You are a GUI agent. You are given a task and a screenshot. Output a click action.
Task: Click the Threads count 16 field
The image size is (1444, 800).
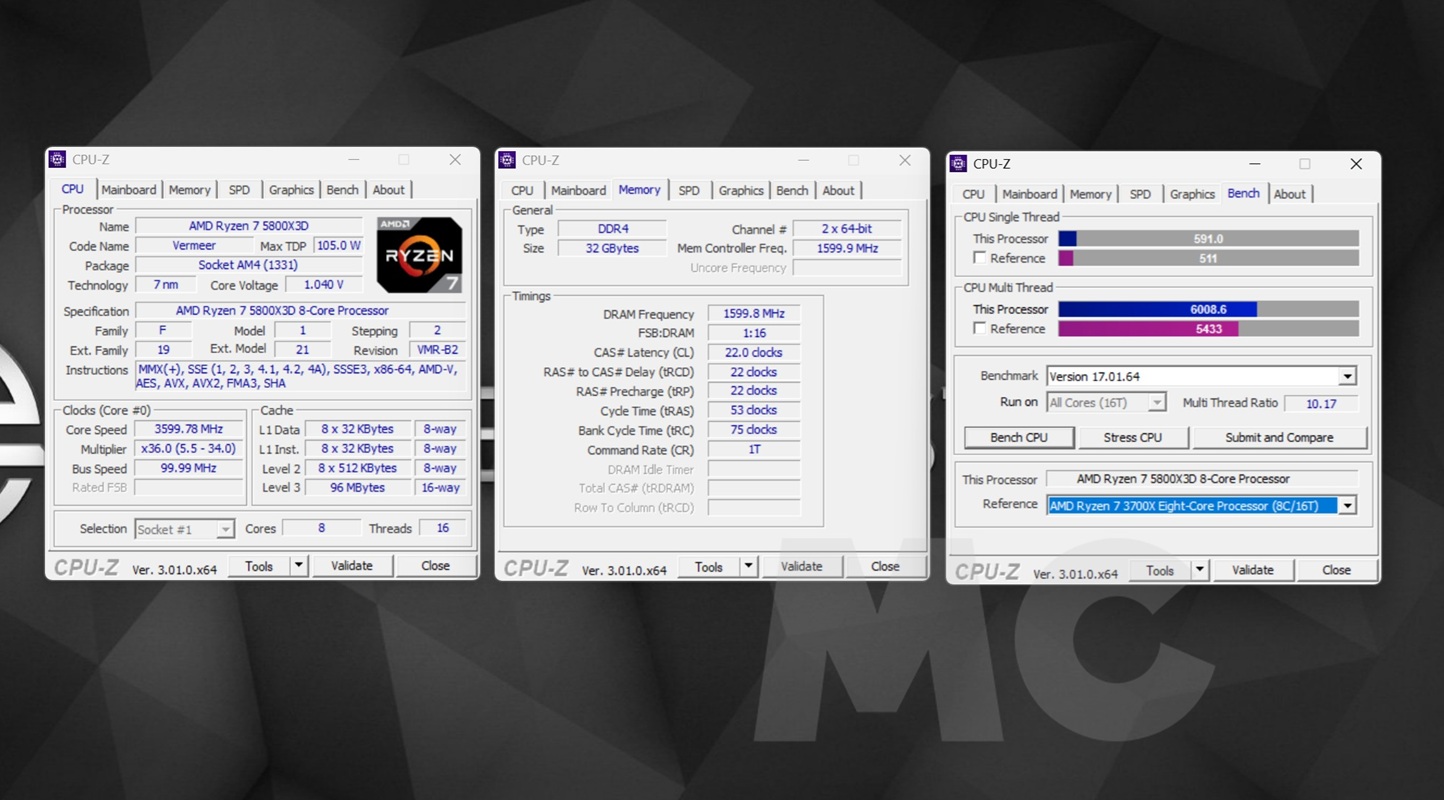(442, 528)
